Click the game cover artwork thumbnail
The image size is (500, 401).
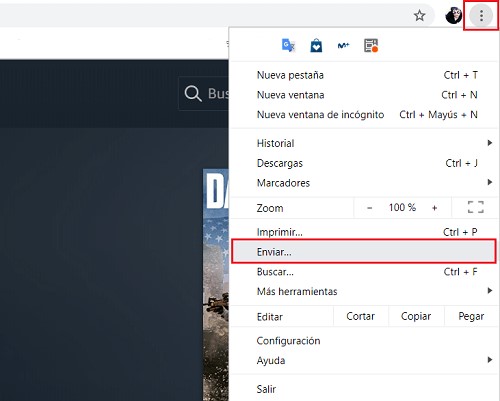[x=216, y=285]
